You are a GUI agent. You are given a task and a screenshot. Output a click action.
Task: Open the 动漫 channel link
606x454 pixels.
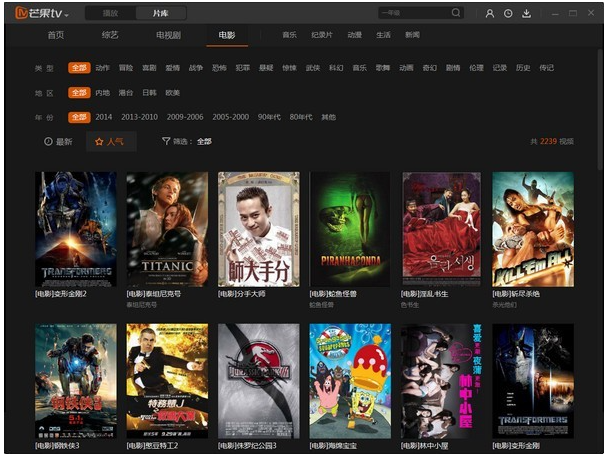pos(354,35)
